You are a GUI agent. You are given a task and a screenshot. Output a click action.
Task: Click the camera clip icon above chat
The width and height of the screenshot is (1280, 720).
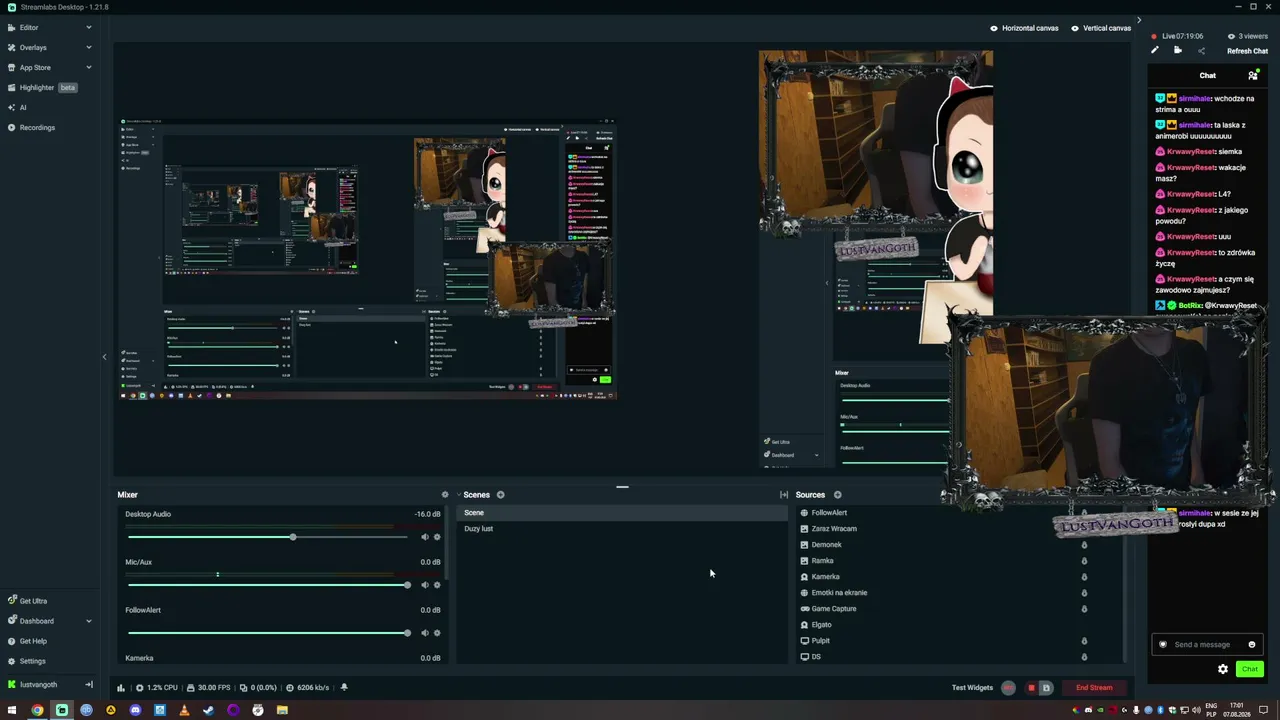point(1178,50)
